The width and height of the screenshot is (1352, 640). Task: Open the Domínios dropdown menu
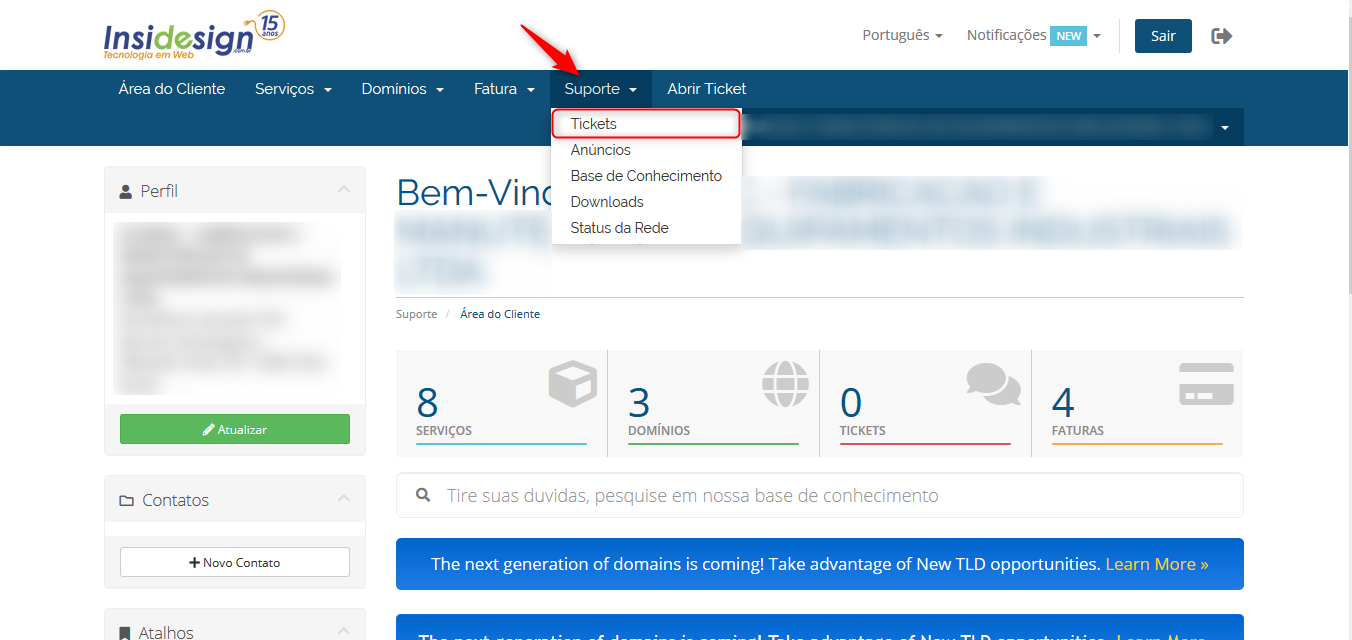pos(402,89)
